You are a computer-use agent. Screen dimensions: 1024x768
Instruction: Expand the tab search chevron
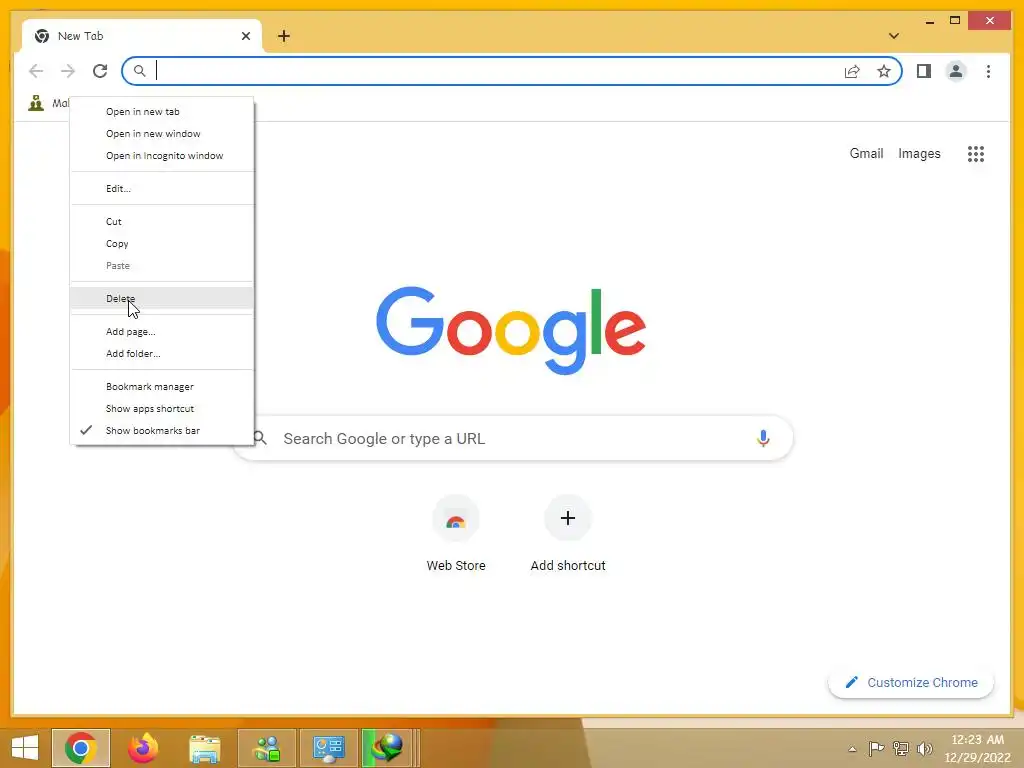(893, 36)
